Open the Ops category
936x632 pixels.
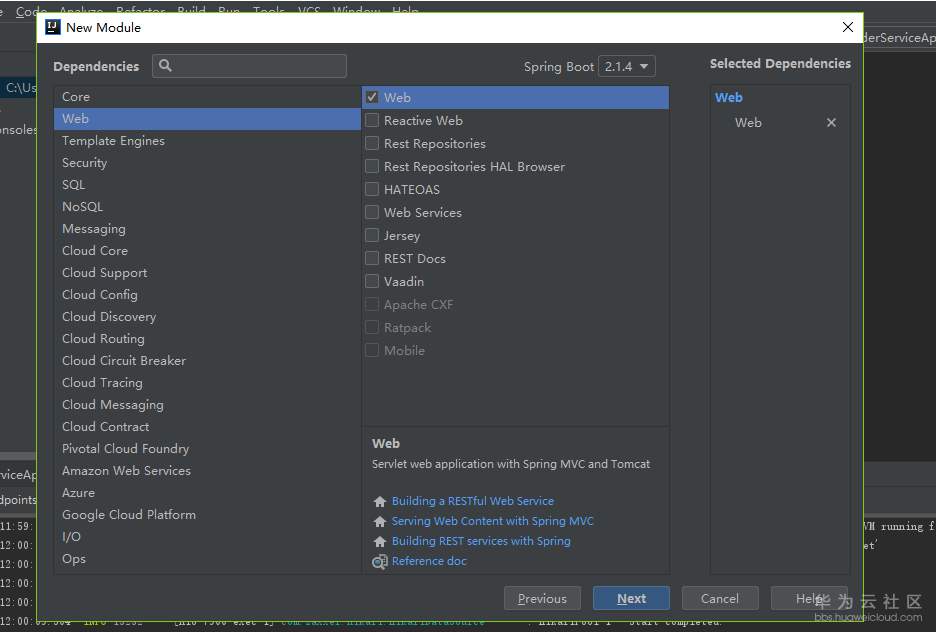pos(207,559)
